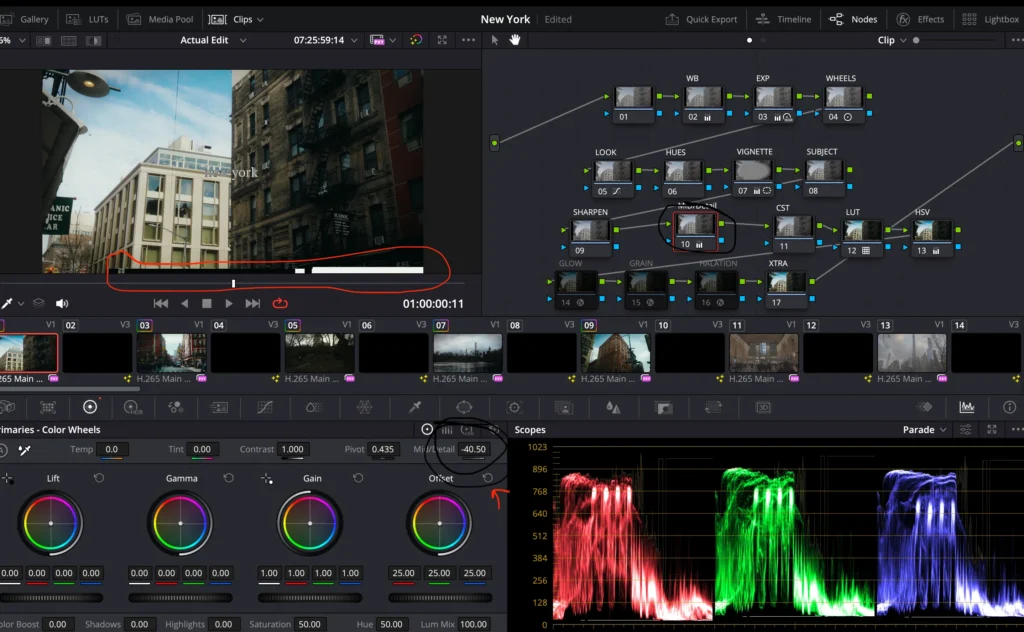Open the Actual Edit timeline dropdown
1024x632 pixels.
pyautogui.click(x=212, y=40)
